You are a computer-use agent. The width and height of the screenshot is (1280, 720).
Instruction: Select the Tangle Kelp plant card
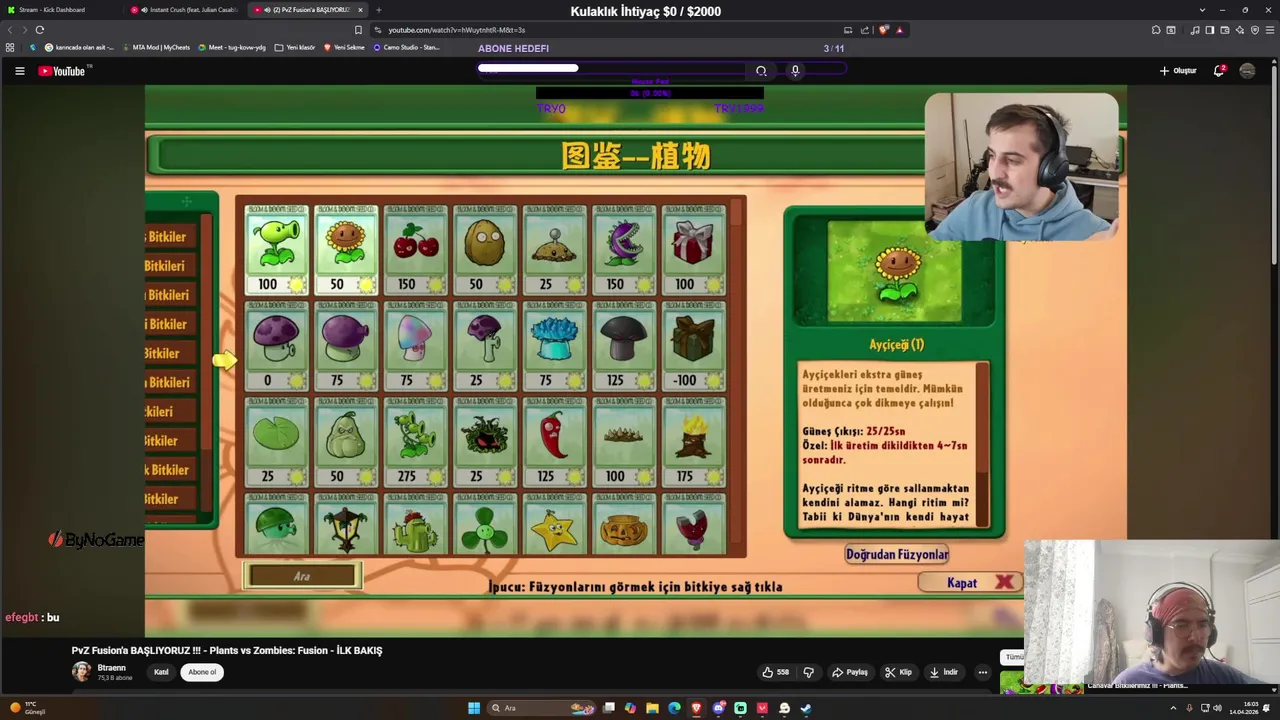[485, 442]
